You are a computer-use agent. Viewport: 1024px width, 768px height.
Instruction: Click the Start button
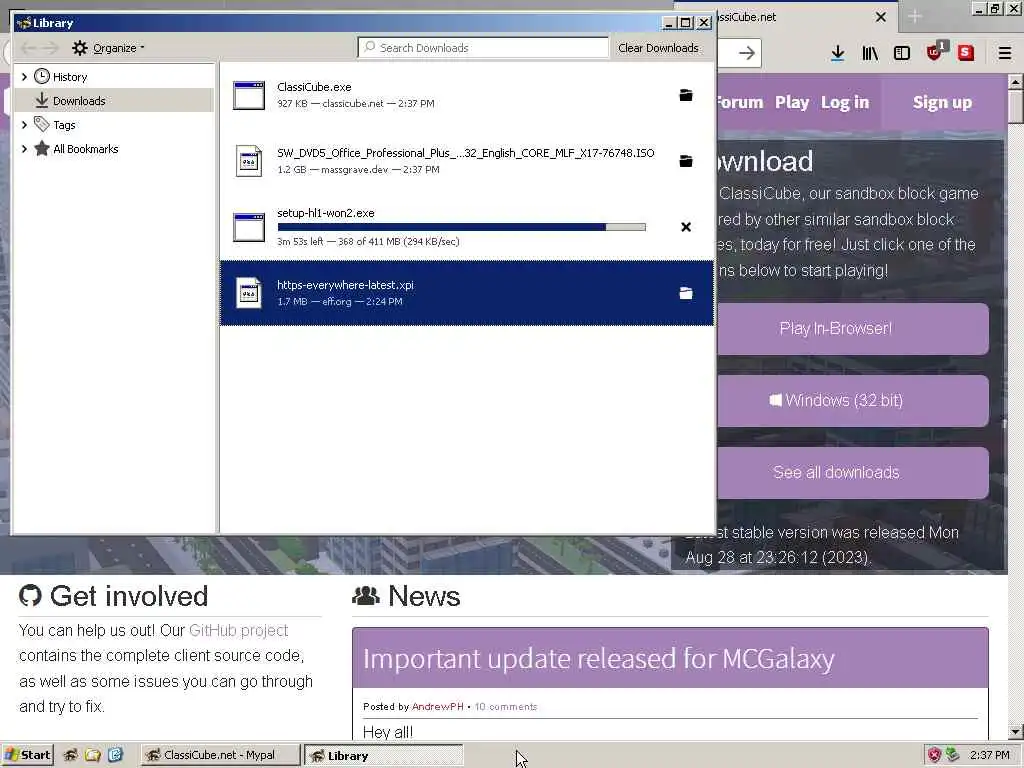click(x=27, y=755)
